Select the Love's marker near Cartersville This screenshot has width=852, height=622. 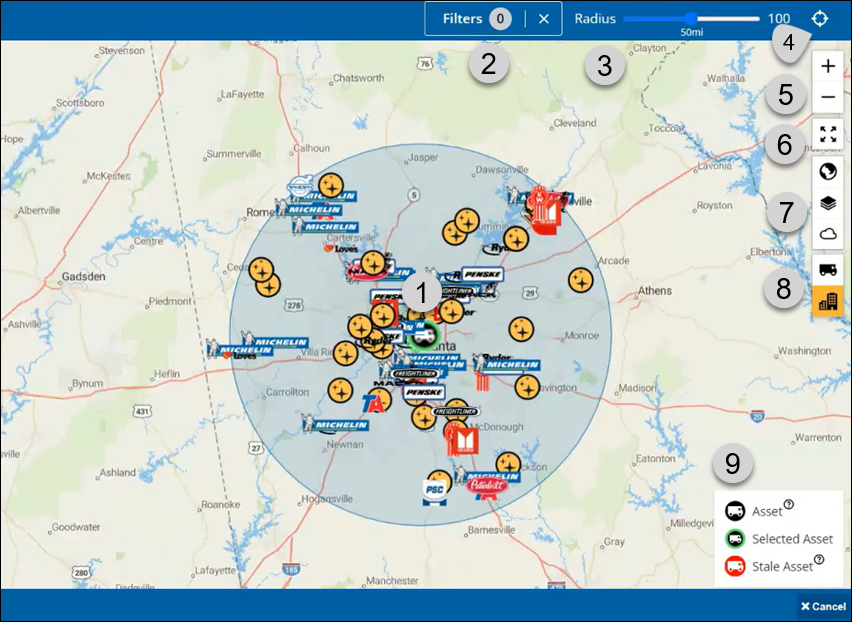341,249
